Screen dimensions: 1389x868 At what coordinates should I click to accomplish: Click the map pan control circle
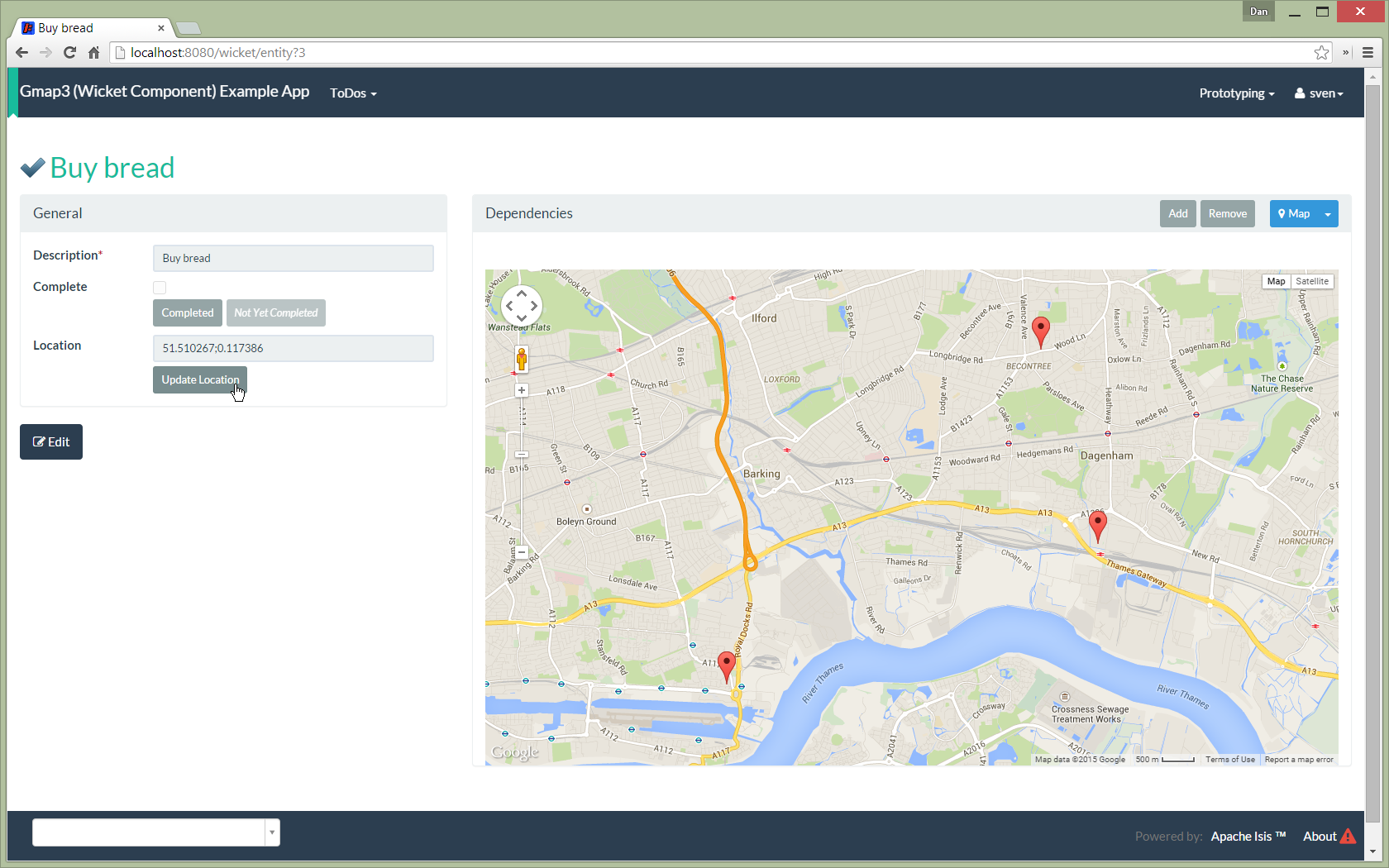[x=522, y=306]
